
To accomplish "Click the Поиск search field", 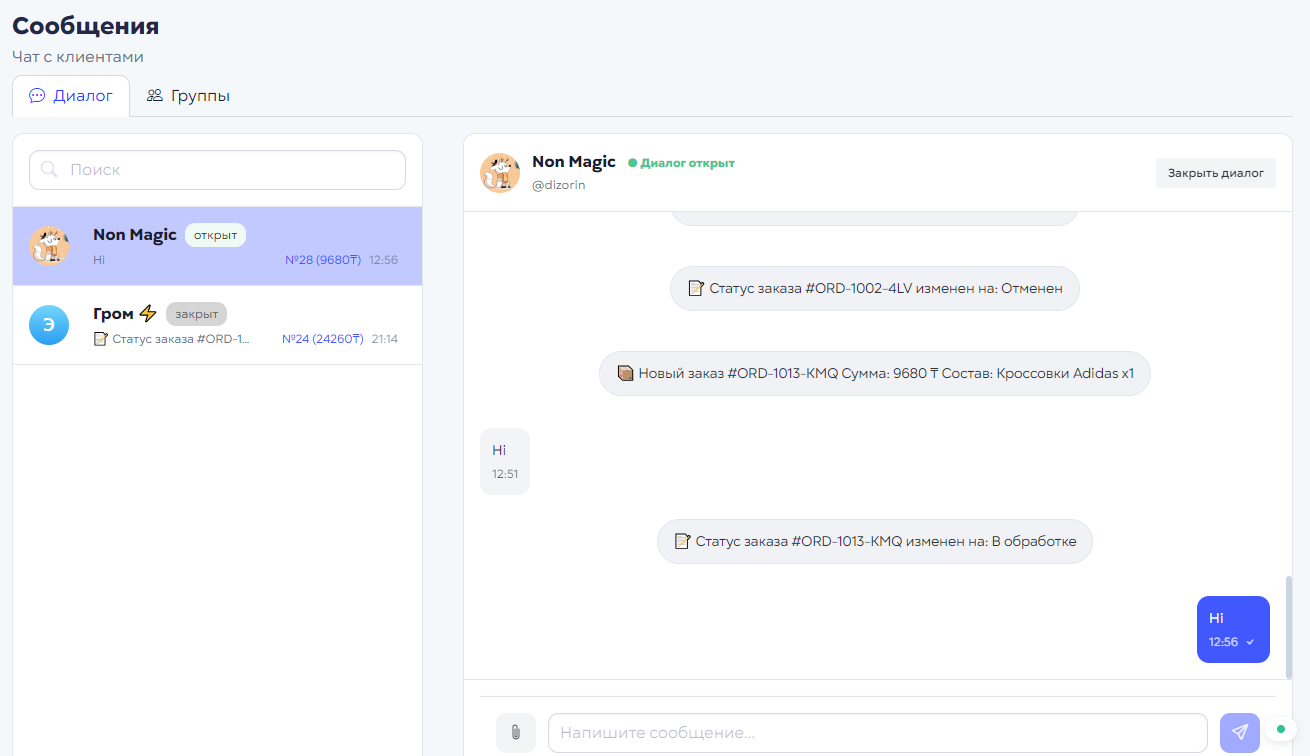I will coord(217,170).
